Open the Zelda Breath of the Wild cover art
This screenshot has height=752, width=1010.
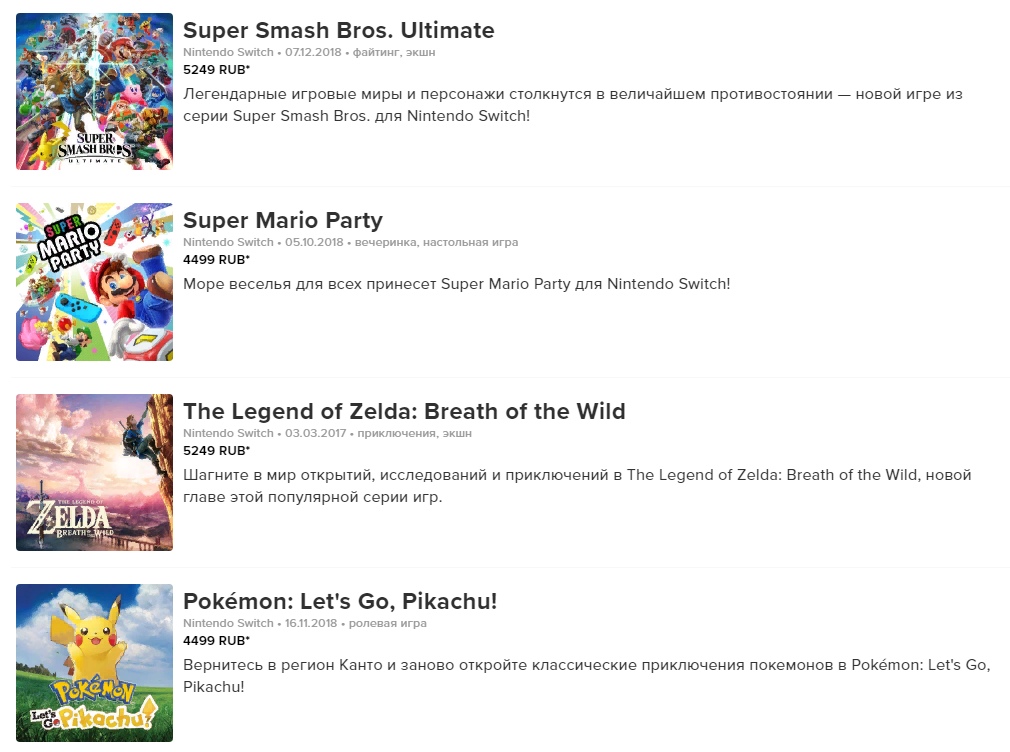94,472
